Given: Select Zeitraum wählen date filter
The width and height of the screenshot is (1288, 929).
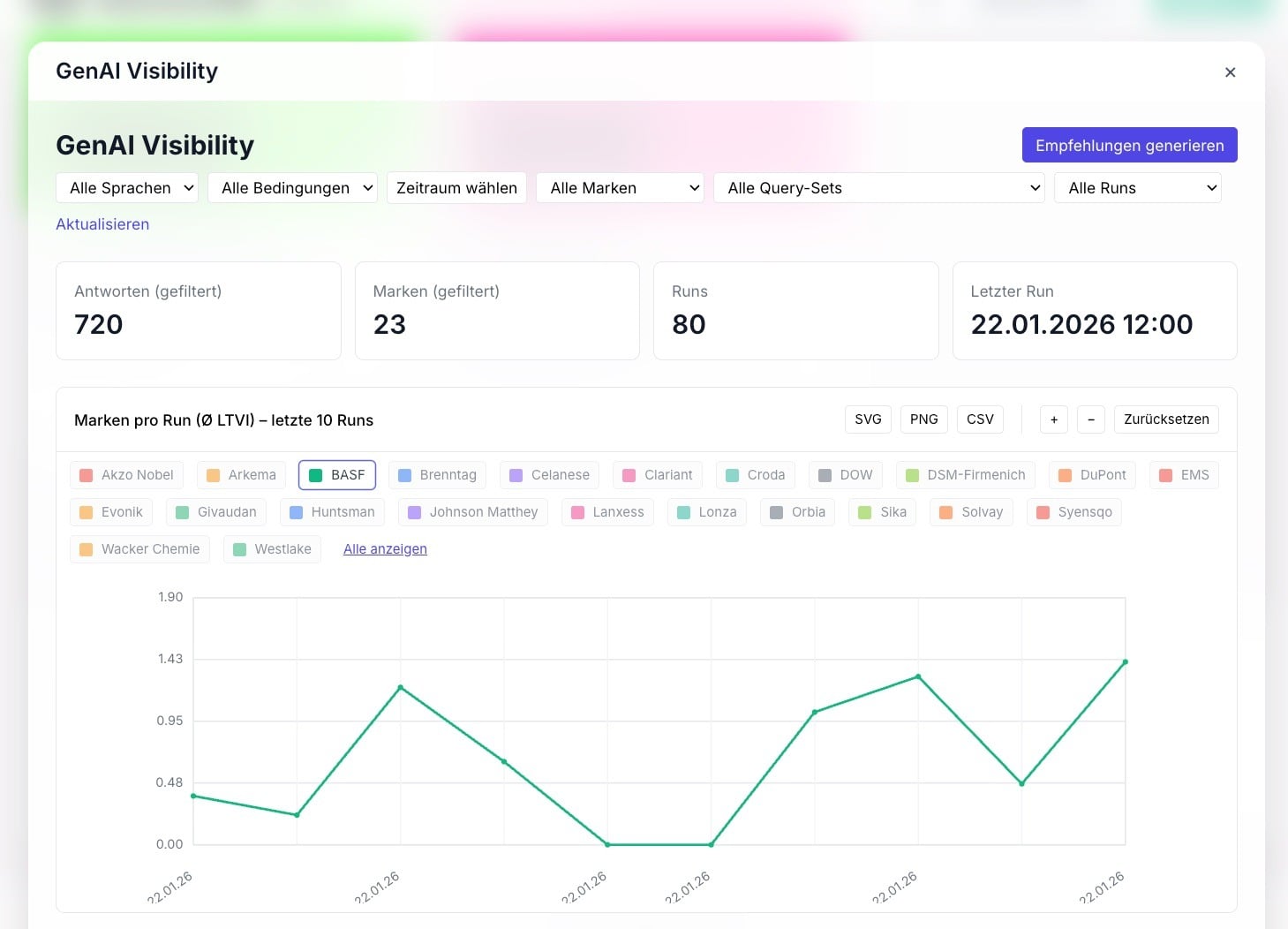Looking at the screenshot, I should (x=456, y=188).
